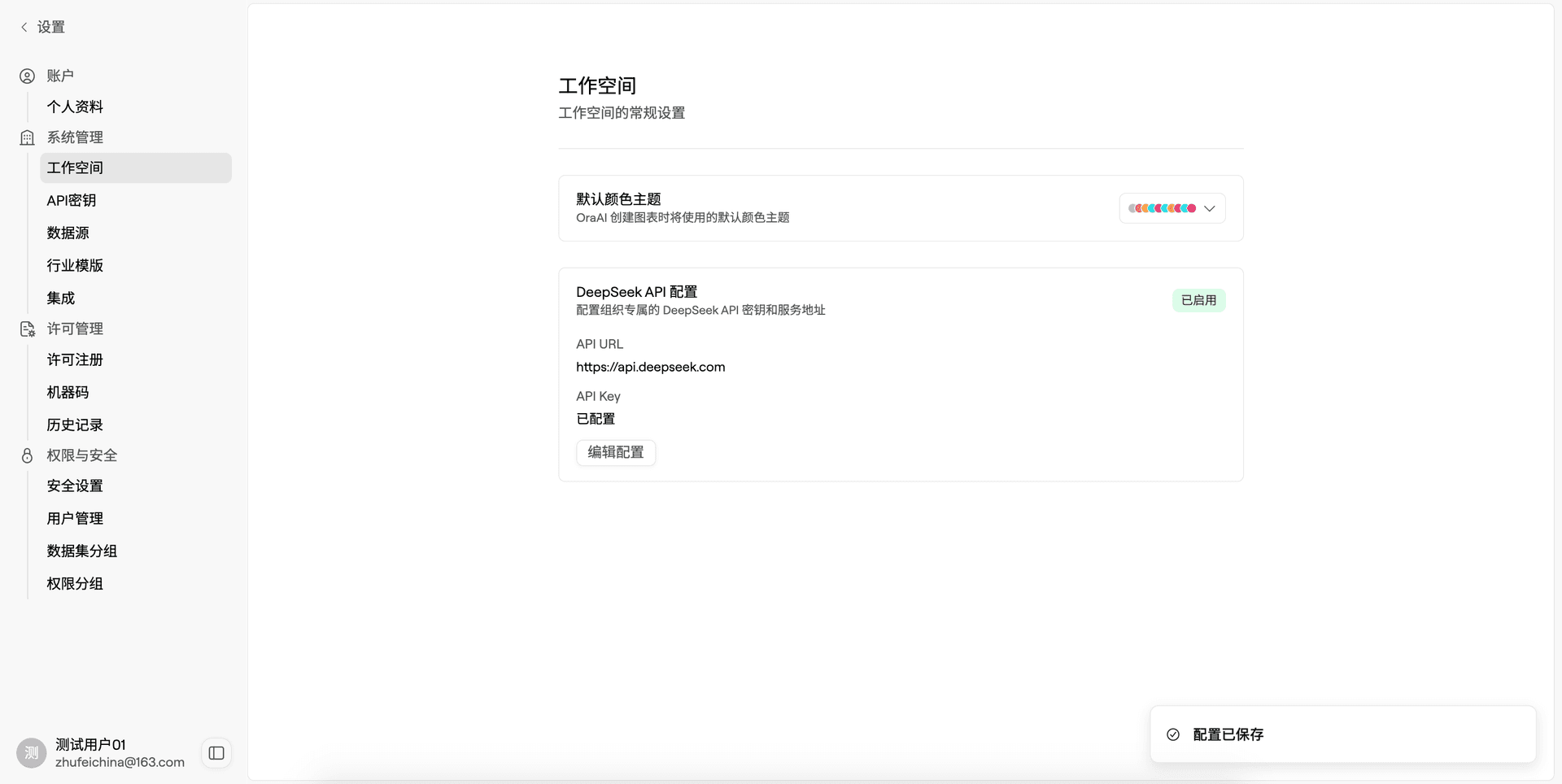1562x784 pixels.
Task: Go to 用户管理 settings
Action: click(75, 518)
